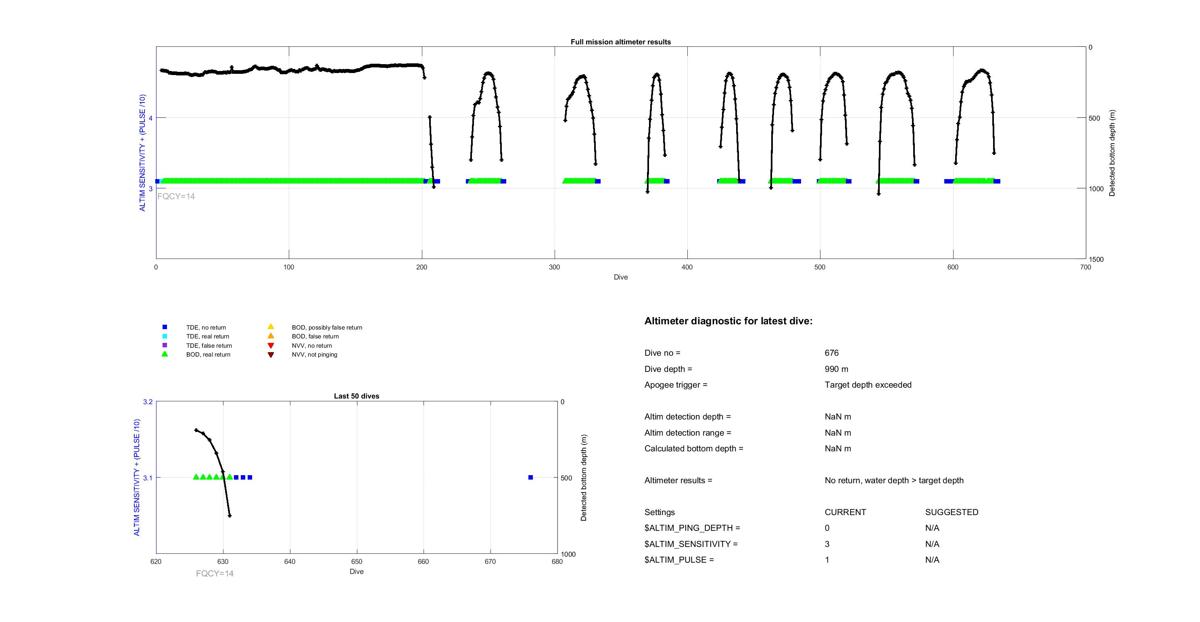Viewport: 1200px width, 622px height.
Task: Click the dive number value 676
Action: tap(832, 353)
